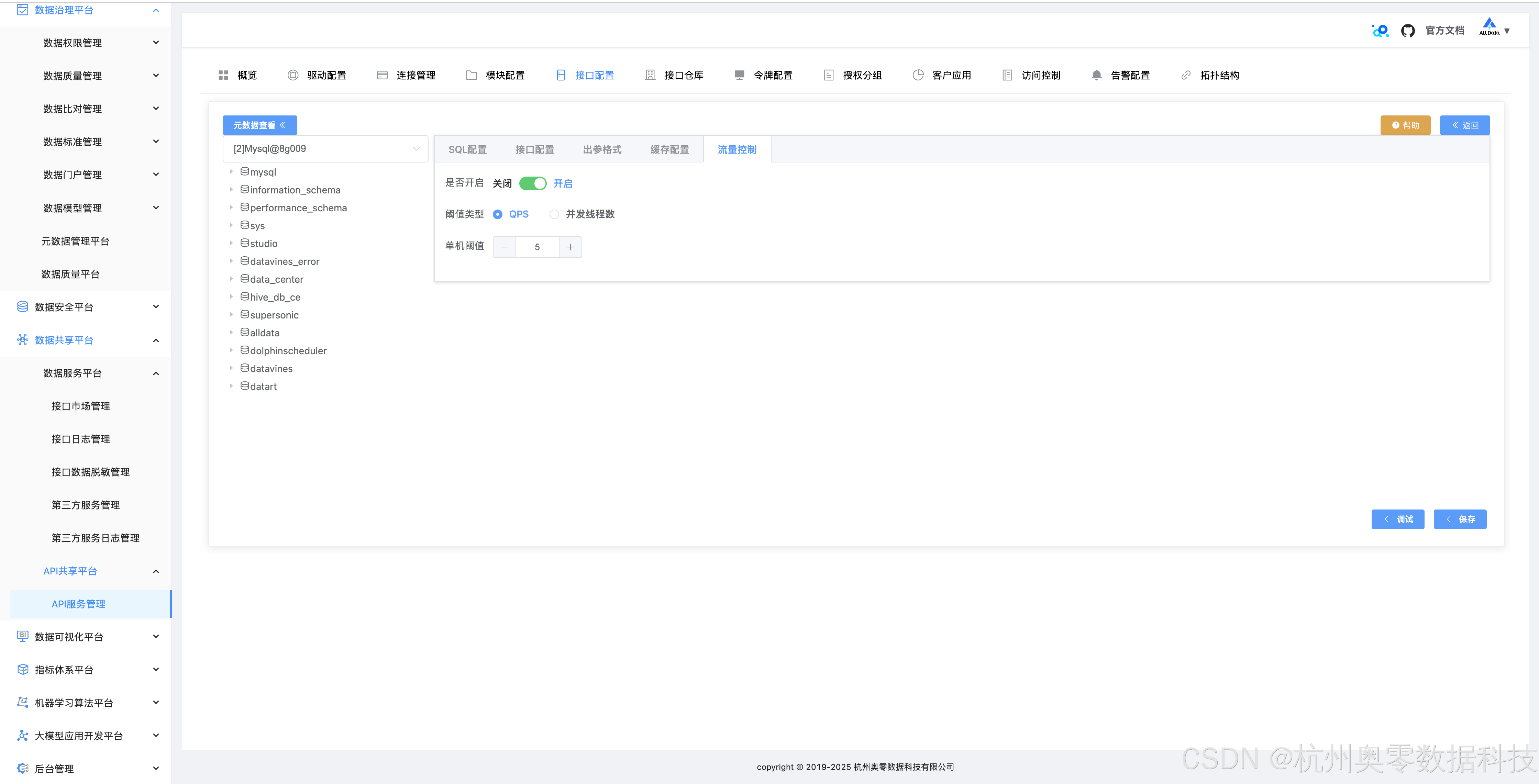Click the 保存 save button
1539x784 pixels.
pyautogui.click(x=1460, y=519)
